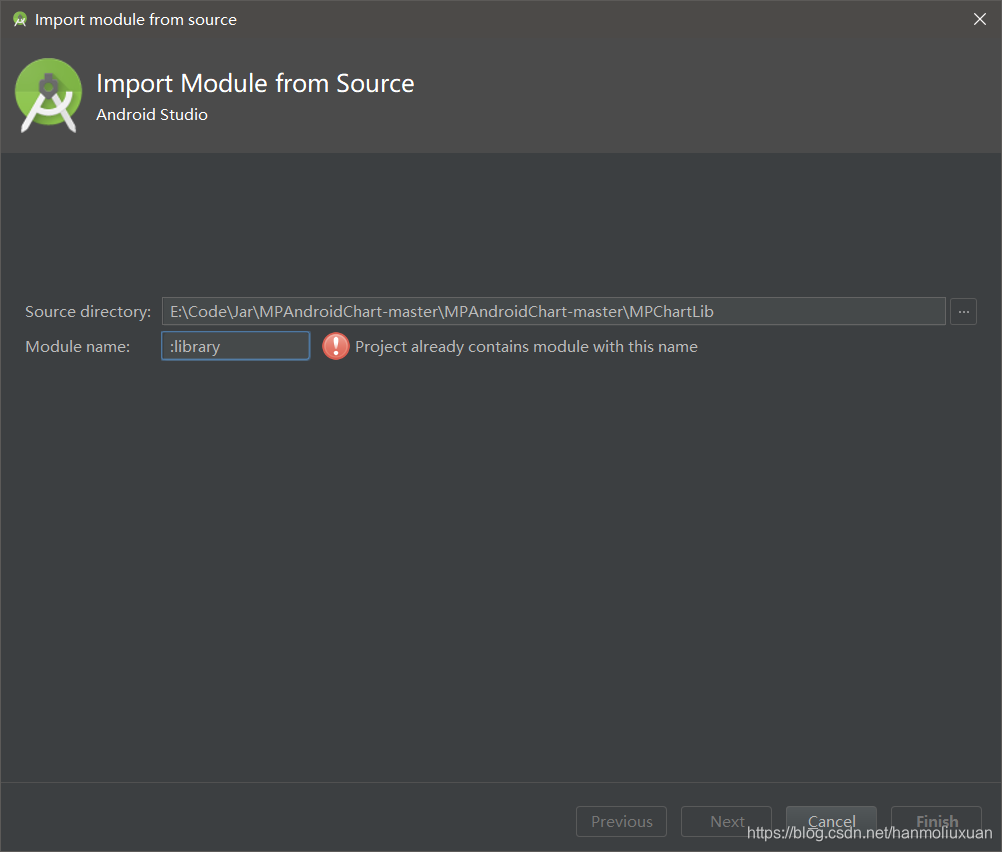This screenshot has width=1002, height=852.
Task: Focus the Module name field containing :library
Action: tap(236, 346)
